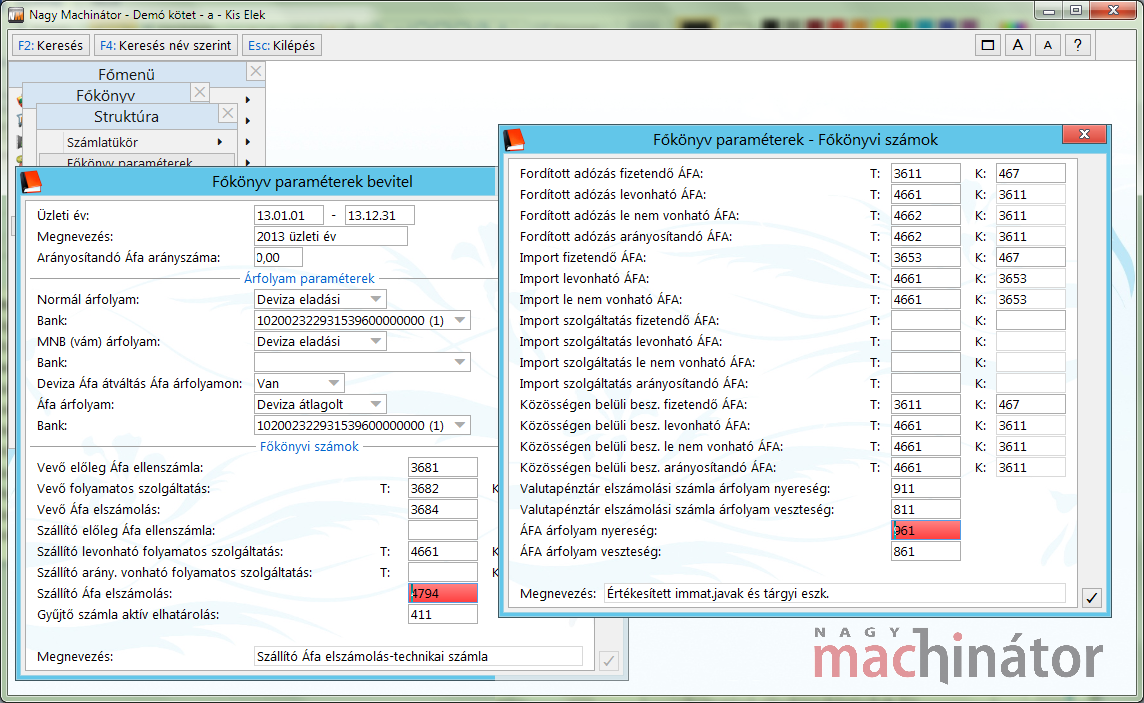
Task: Click Import levonható ÁFA K field
Action: pos(1030,279)
